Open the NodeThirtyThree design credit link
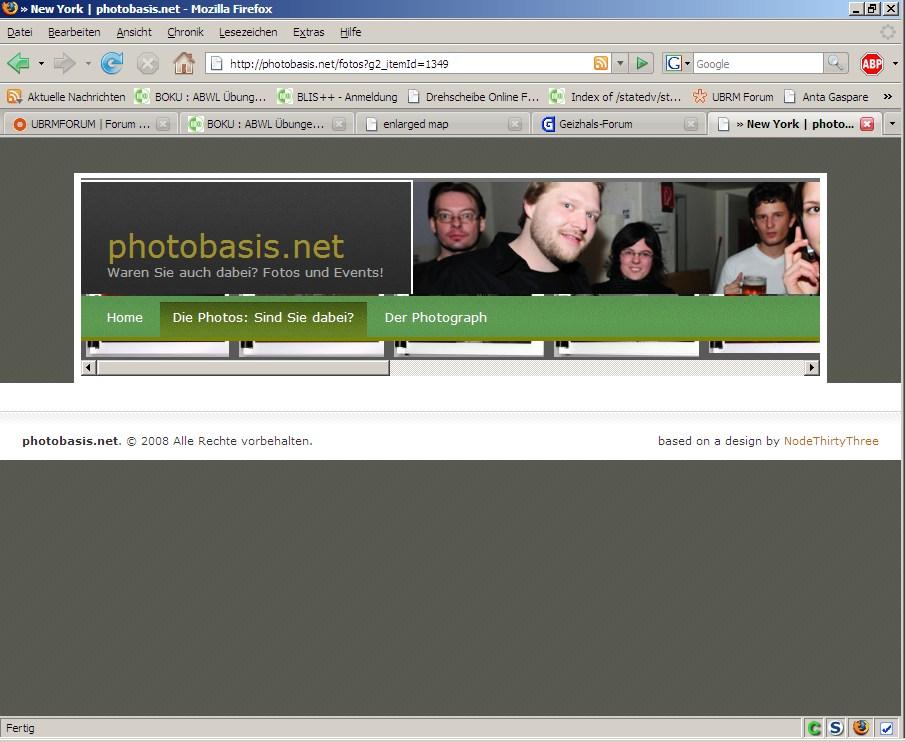The image size is (905, 742). coord(831,441)
